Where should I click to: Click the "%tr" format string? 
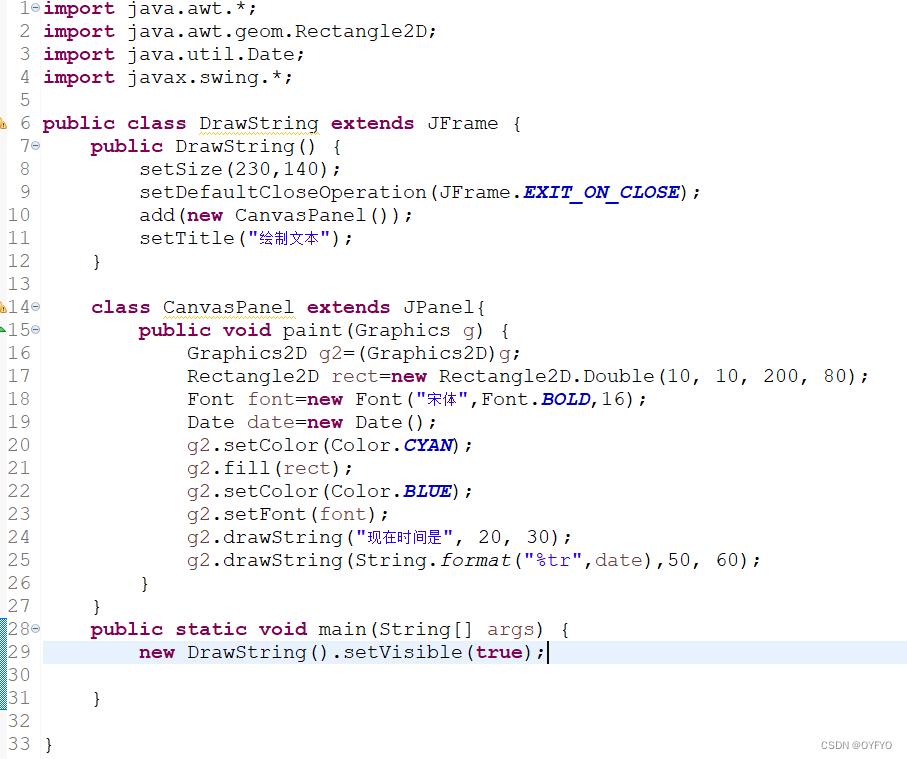pos(553,560)
